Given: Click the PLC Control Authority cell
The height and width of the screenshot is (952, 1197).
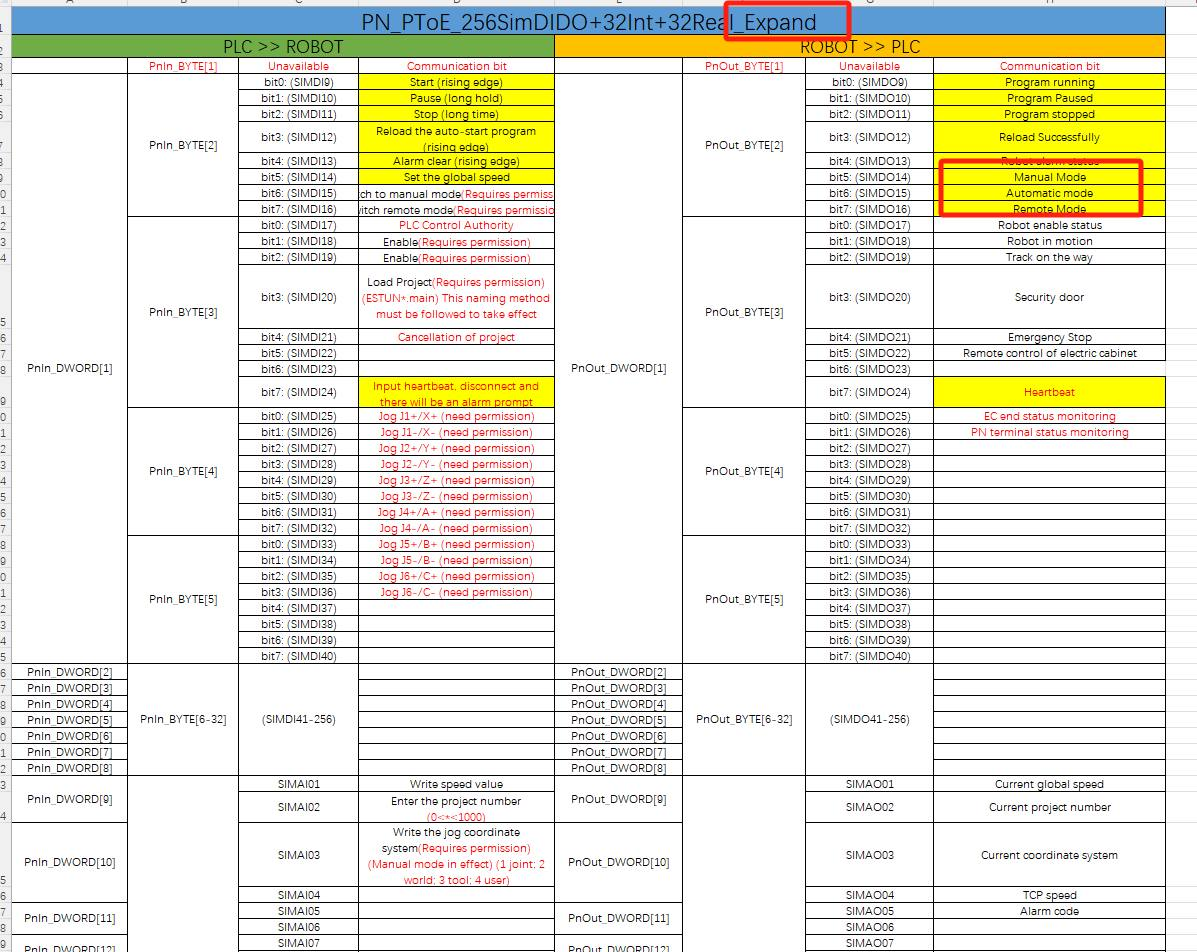Looking at the screenshot, I should coord(457,225).
